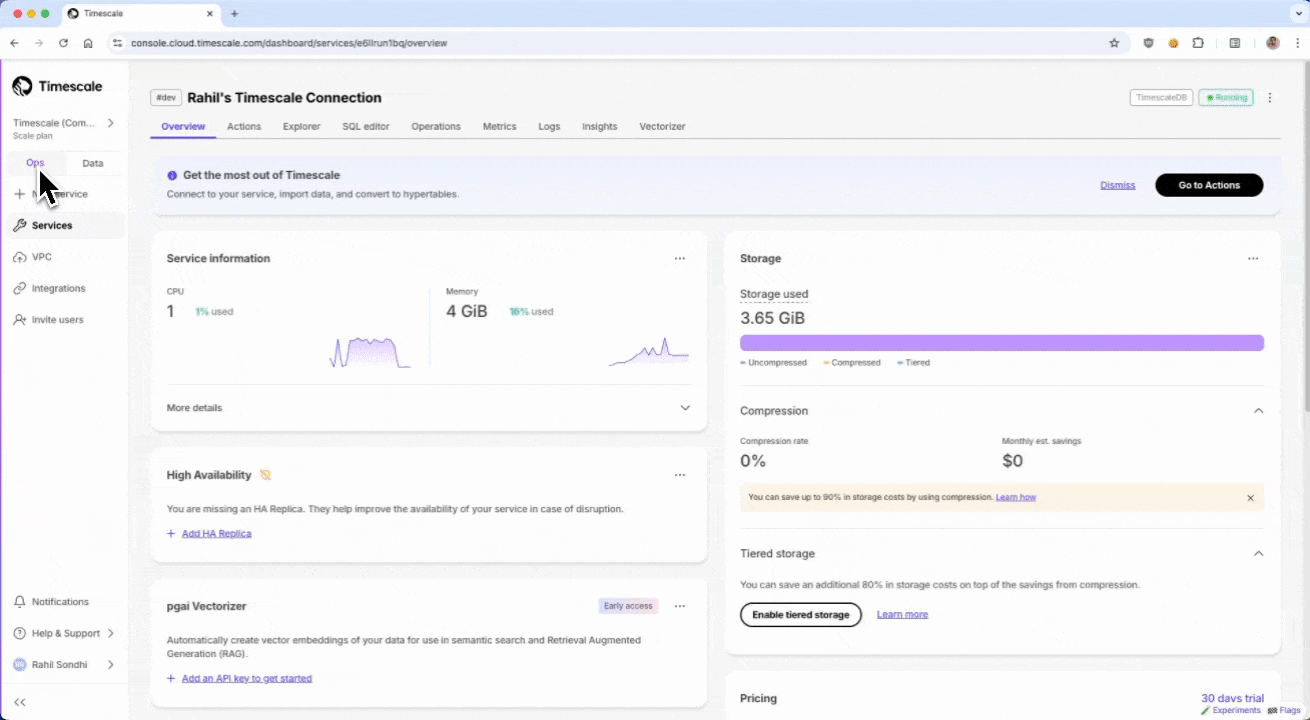1310x720 pixels.
Task: Open Storage card three-dot menu
Action: pyautogui.click(x=1253, y=258)
